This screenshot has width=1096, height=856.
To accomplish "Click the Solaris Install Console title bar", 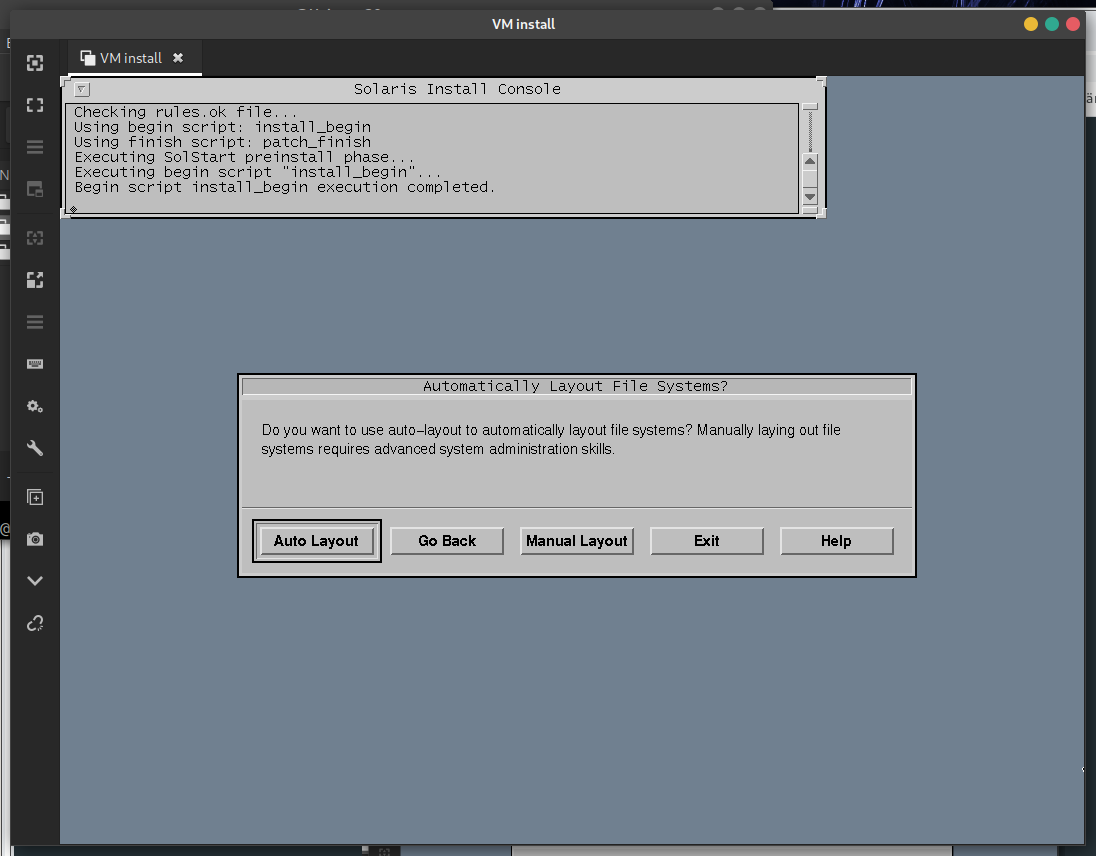I will tap(457, 89).
